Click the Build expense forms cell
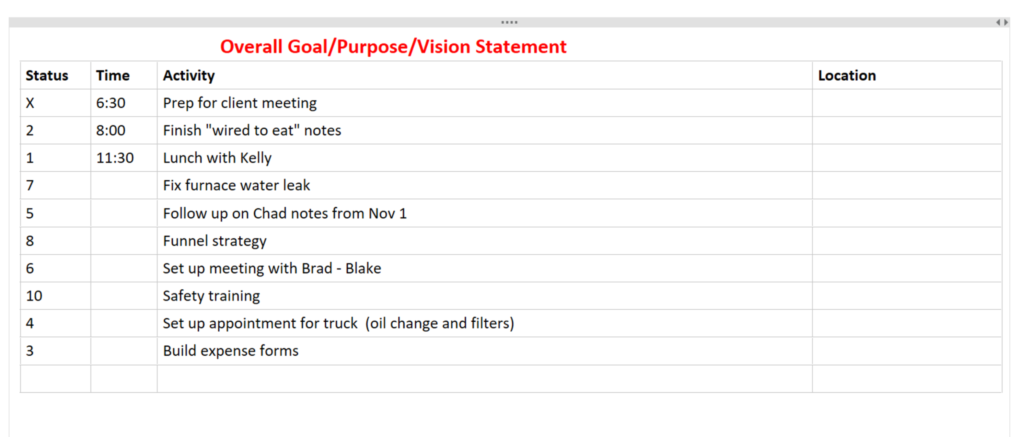 (485, 352)
